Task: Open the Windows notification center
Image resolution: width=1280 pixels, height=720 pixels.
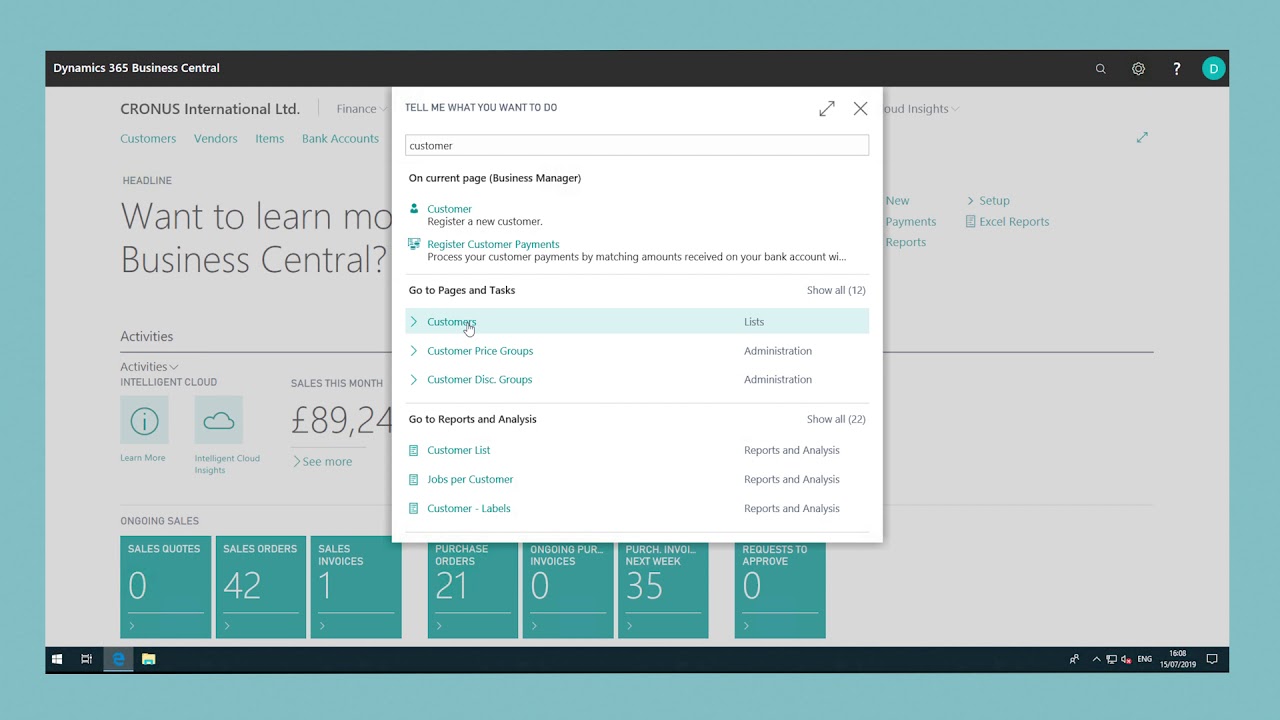Action: pyautogui.click(x=1212, y=659)
